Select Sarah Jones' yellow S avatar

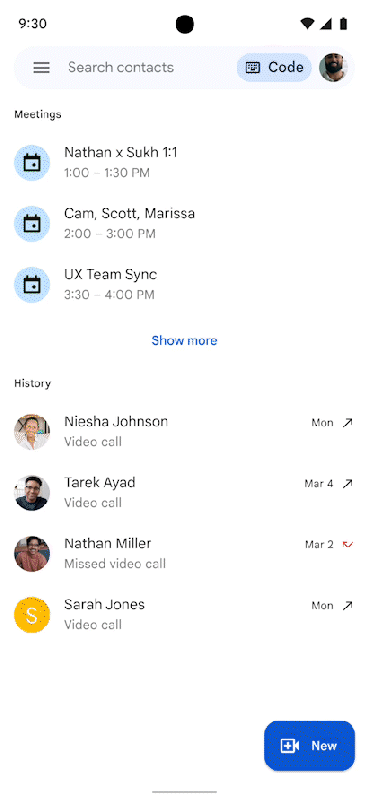click(32, 615)
